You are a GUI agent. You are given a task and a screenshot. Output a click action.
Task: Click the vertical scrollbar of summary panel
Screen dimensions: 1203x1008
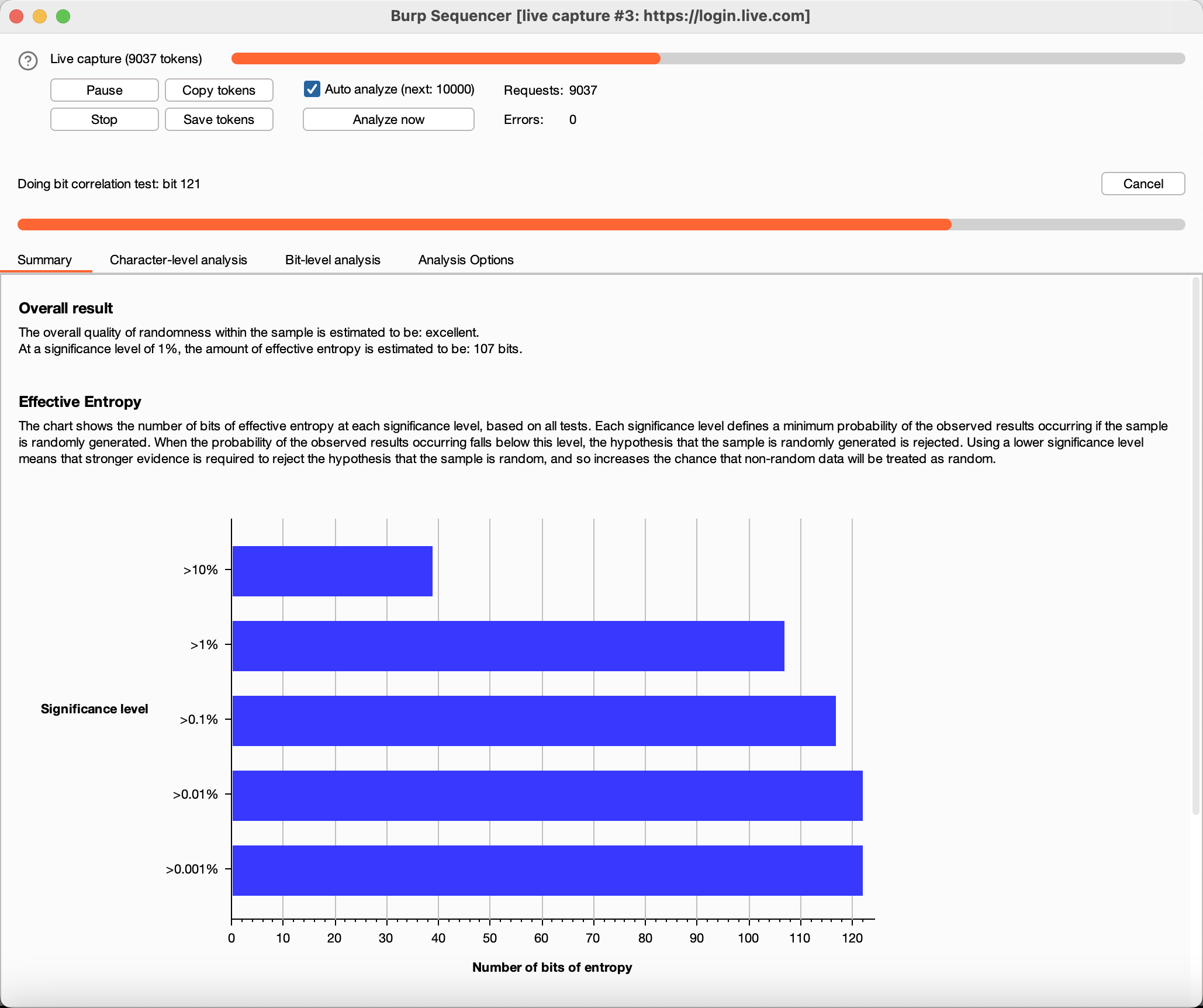pos(1195,547)
